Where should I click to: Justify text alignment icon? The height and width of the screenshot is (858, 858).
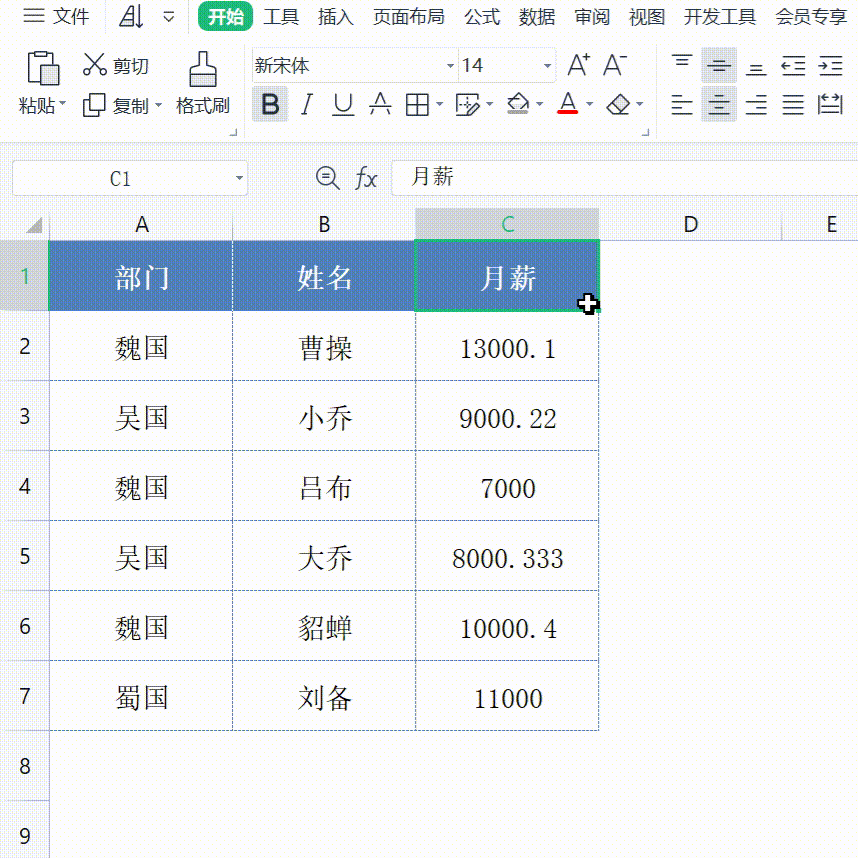coord(793,104)
